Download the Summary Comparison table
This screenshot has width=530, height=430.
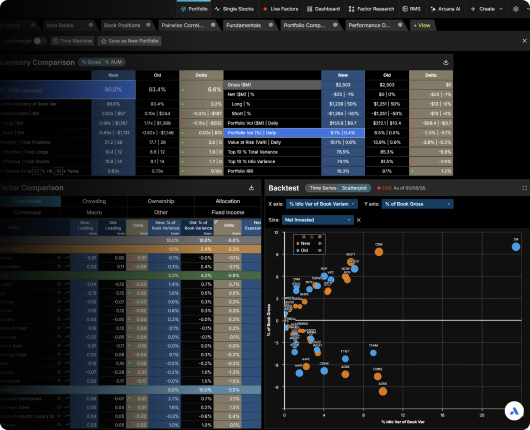click(x=445, y=62)
